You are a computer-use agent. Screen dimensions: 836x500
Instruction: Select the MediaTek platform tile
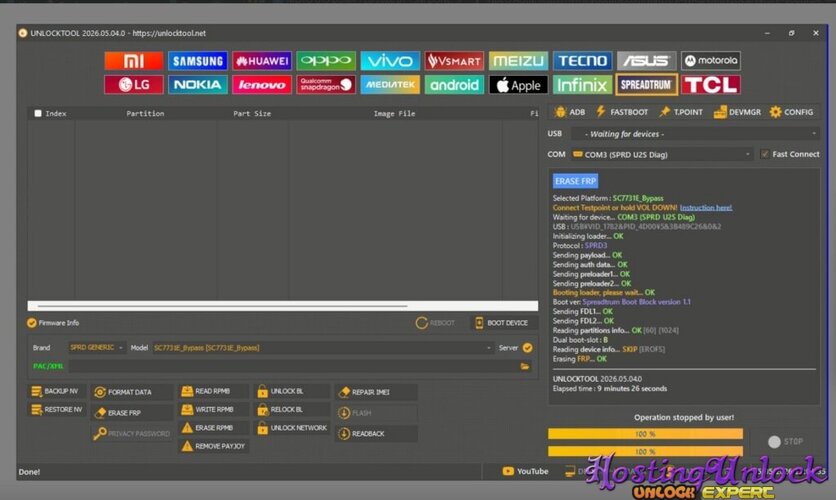[390, 85]
